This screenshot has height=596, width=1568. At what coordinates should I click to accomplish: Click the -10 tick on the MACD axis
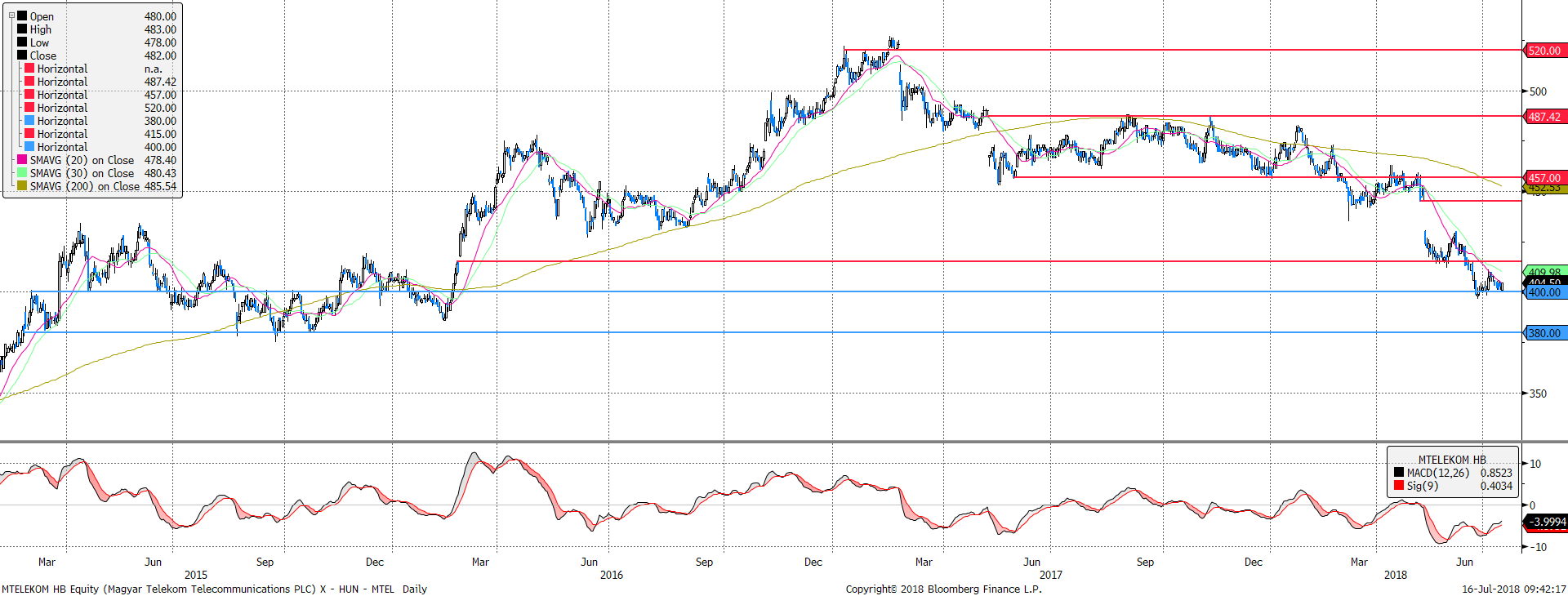coord(1537,547)
